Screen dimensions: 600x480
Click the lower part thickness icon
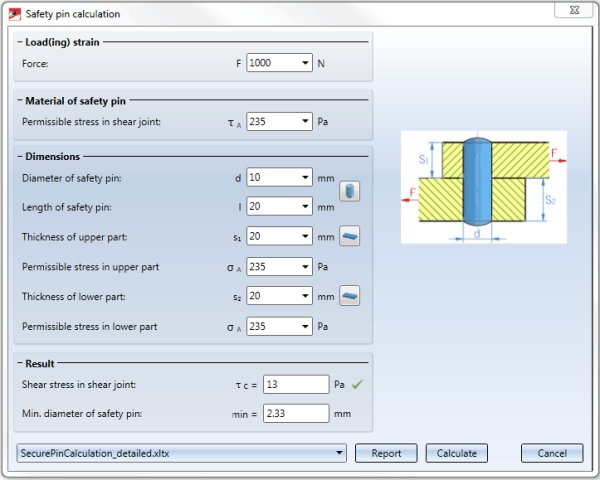pyautogui.click(x=350, y=295)
